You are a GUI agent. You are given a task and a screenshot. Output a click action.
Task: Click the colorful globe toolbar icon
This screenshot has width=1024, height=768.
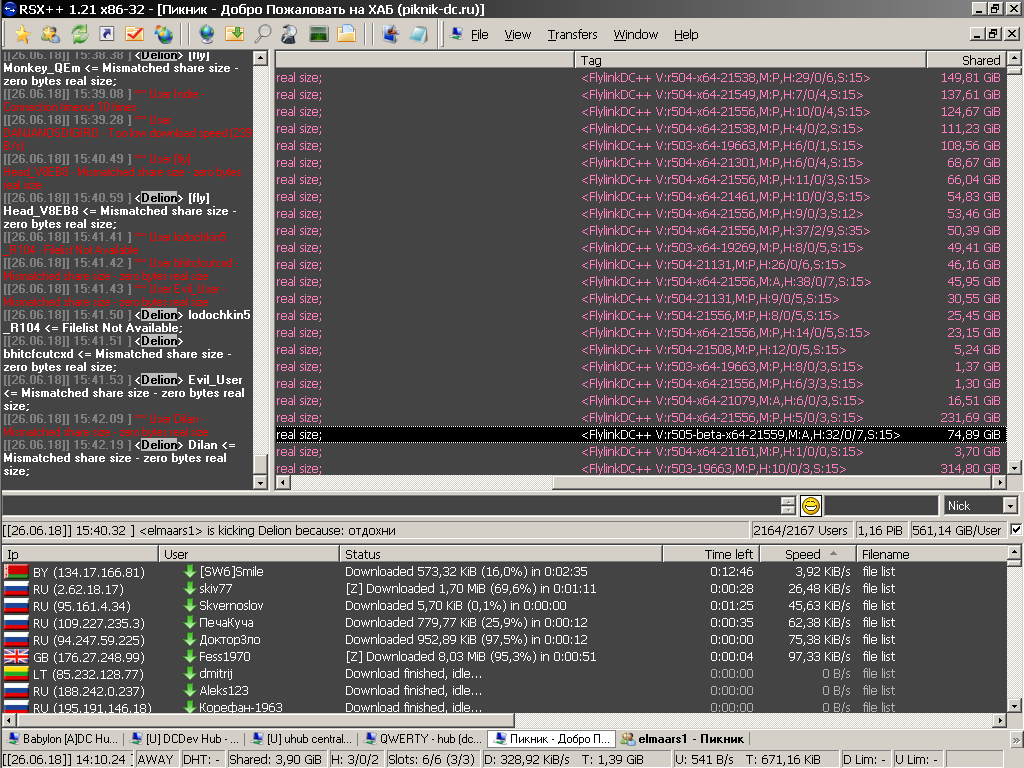[163, 34]
